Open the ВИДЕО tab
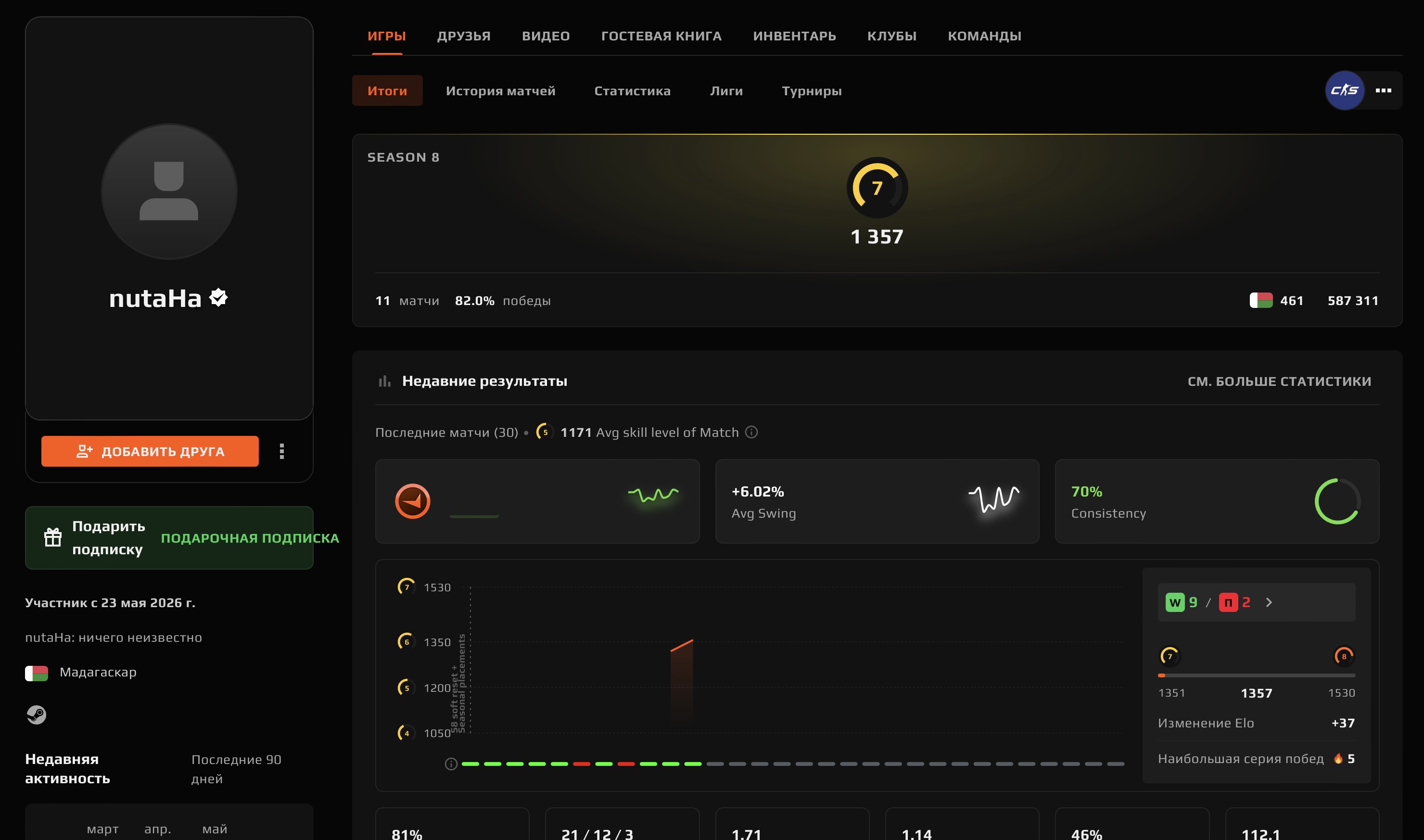1424x840 pixels. point(546,36)
